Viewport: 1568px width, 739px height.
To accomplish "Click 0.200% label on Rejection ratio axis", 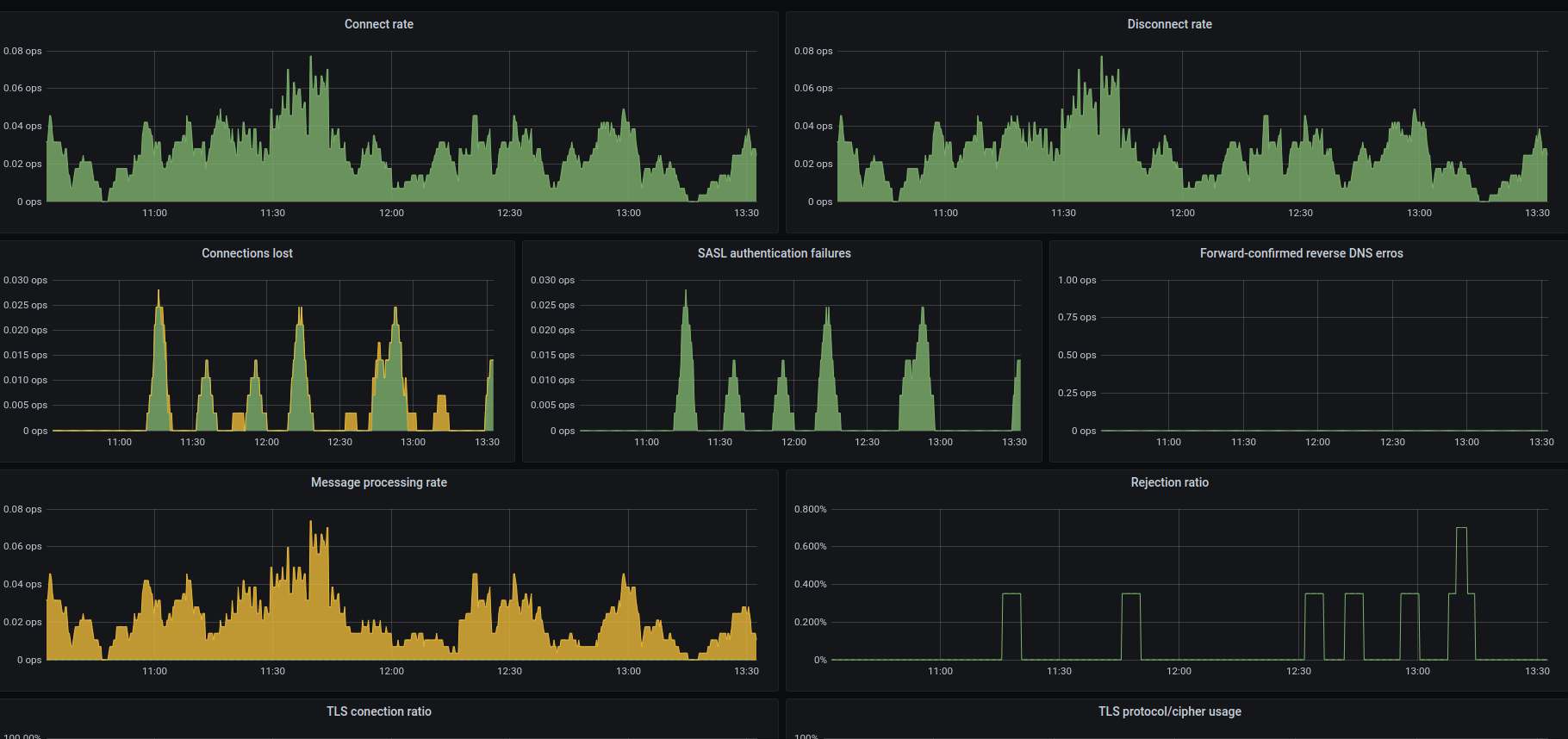I will [810, 622].
